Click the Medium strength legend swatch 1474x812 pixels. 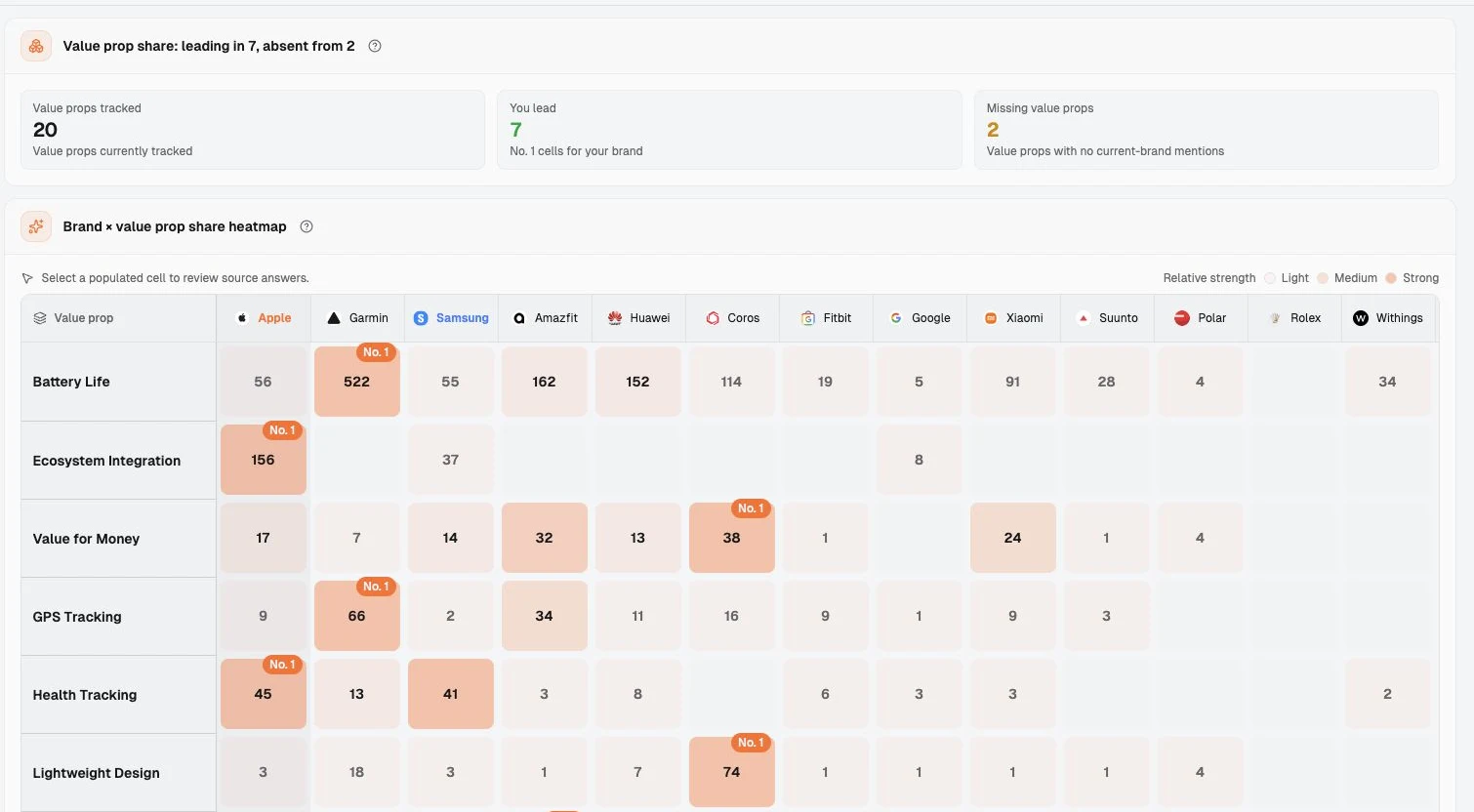(1323, 278)
